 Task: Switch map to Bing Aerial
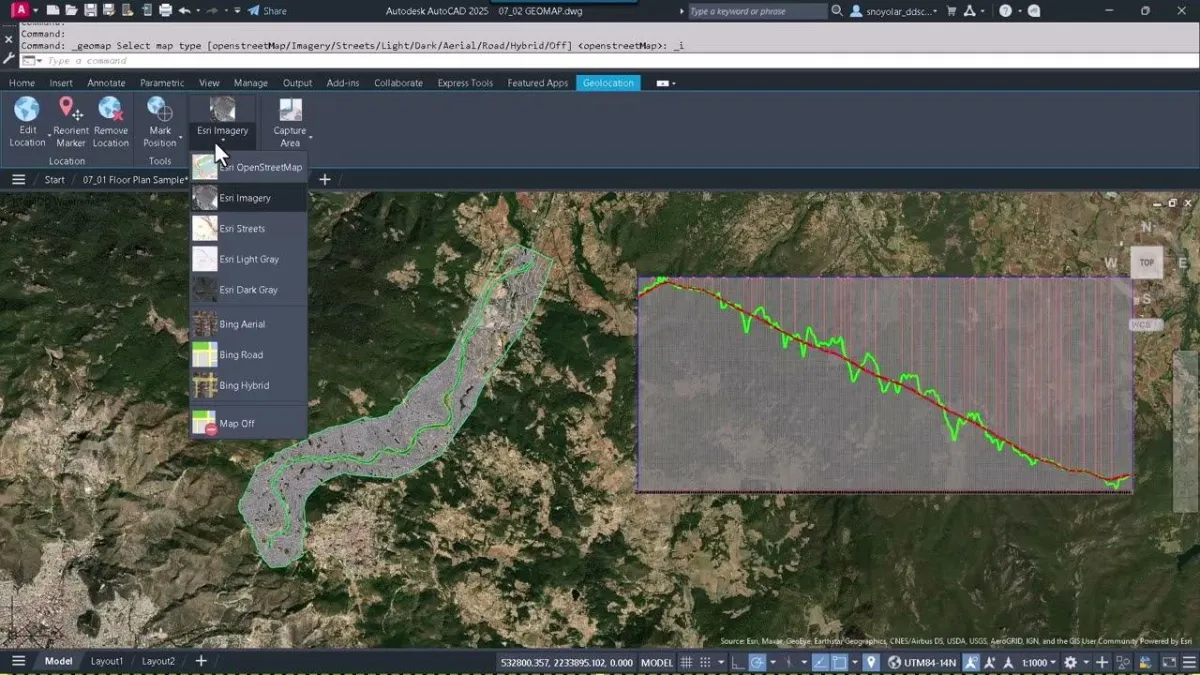click(x=248, y=324)
